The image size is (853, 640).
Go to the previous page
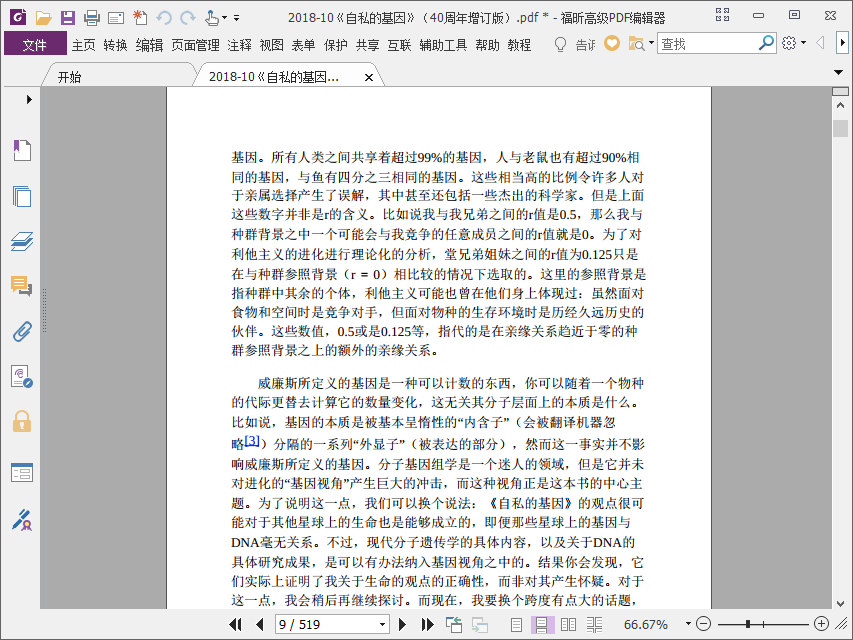point(259,624)
